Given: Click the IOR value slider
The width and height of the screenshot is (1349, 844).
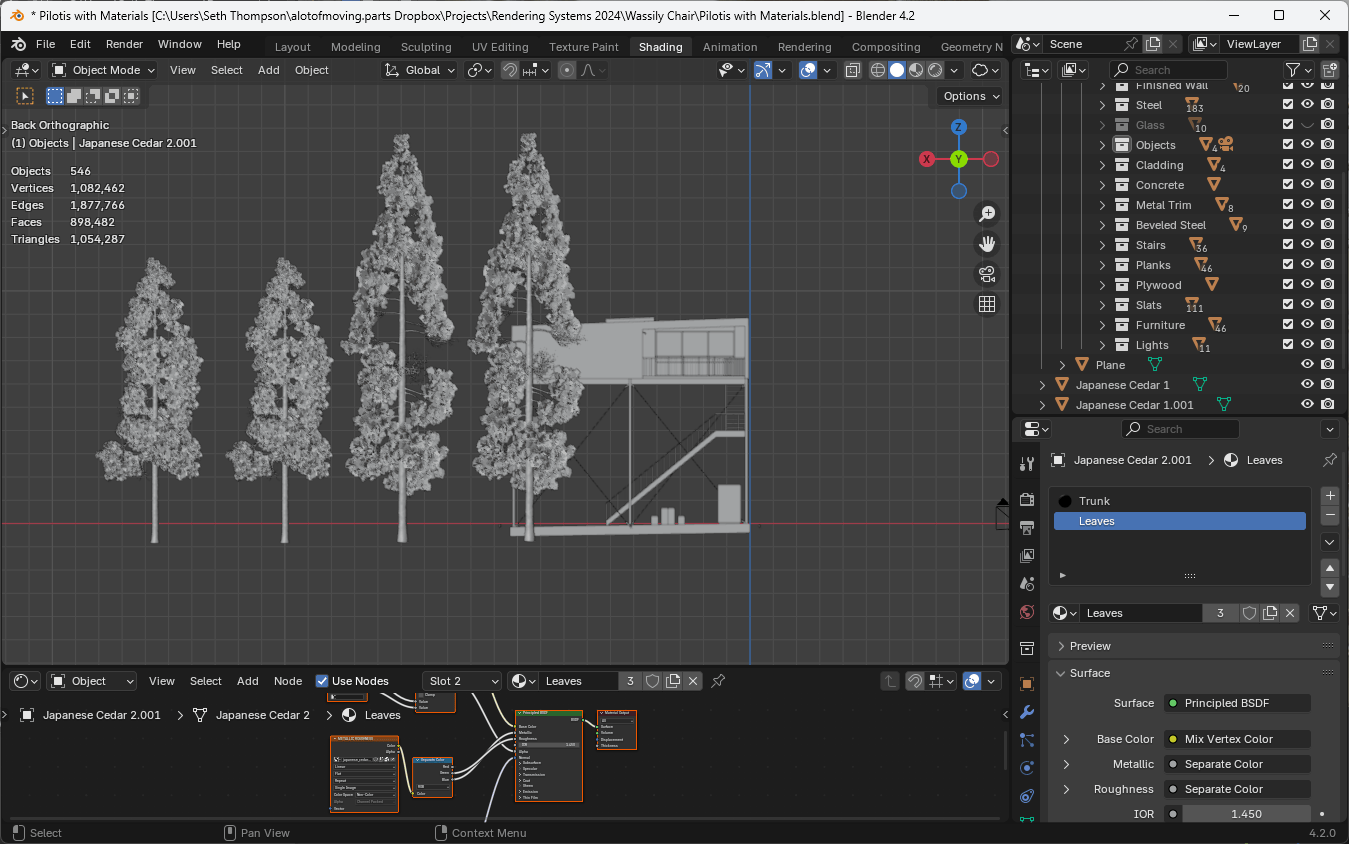Looking at the screenshot, I should tap(1245, 814).
